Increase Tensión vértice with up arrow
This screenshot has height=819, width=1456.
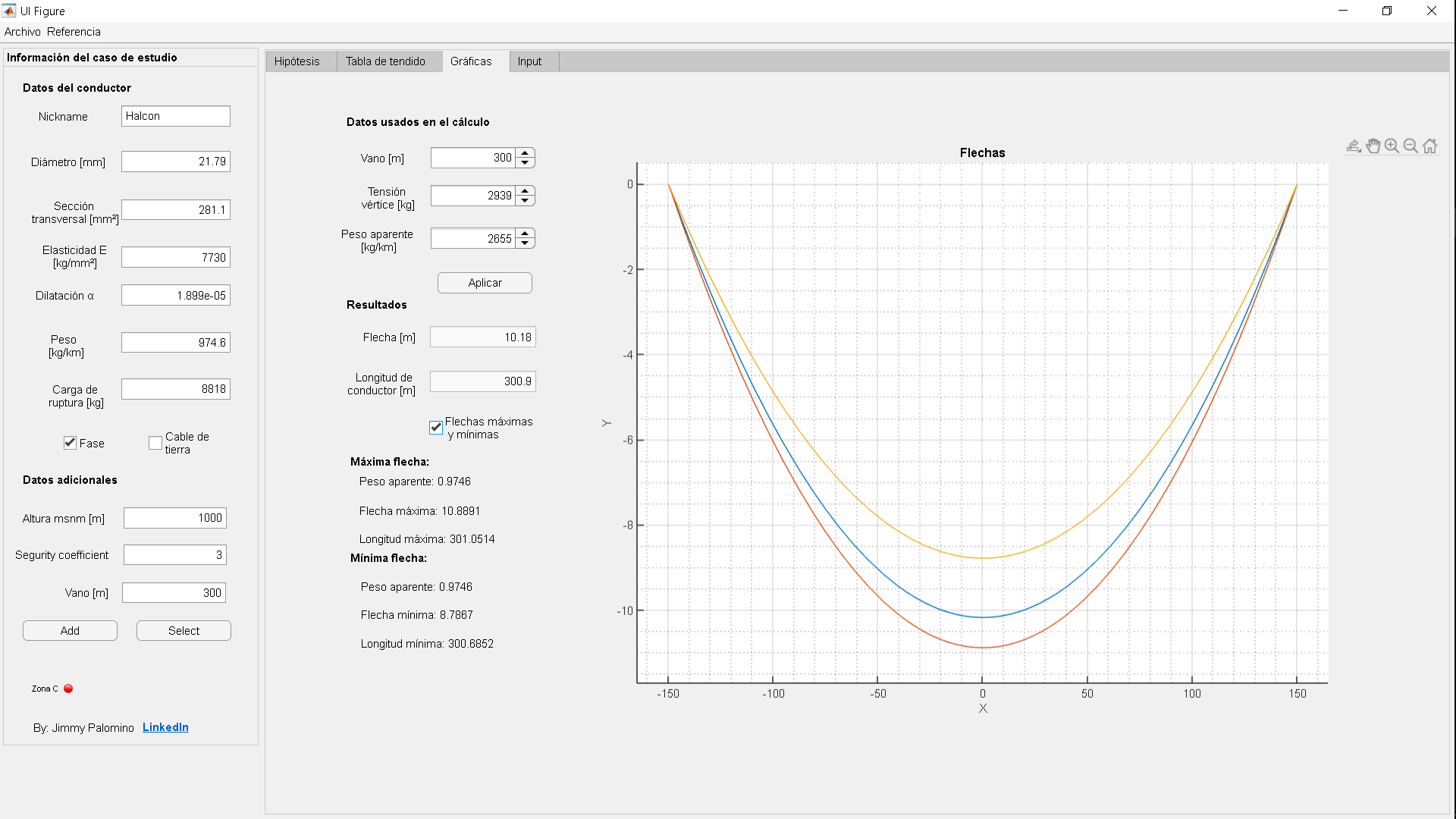point(525,190)
